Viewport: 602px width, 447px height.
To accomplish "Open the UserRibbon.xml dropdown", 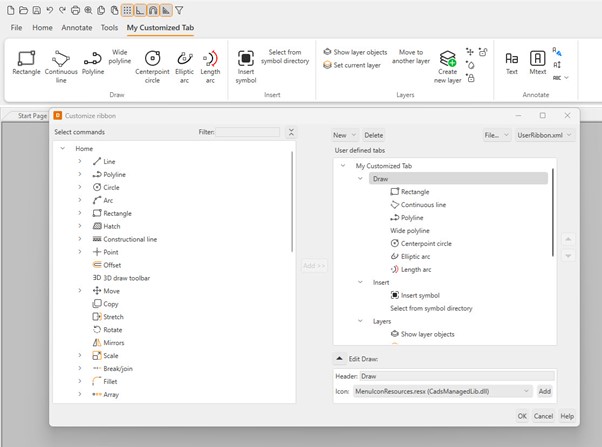I will [544, 135].
